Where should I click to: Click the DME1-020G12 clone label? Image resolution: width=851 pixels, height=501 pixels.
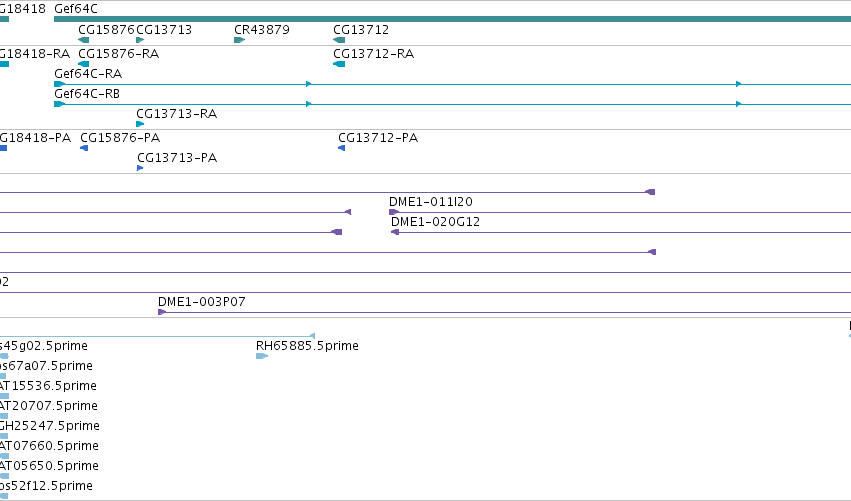point(435,222)
